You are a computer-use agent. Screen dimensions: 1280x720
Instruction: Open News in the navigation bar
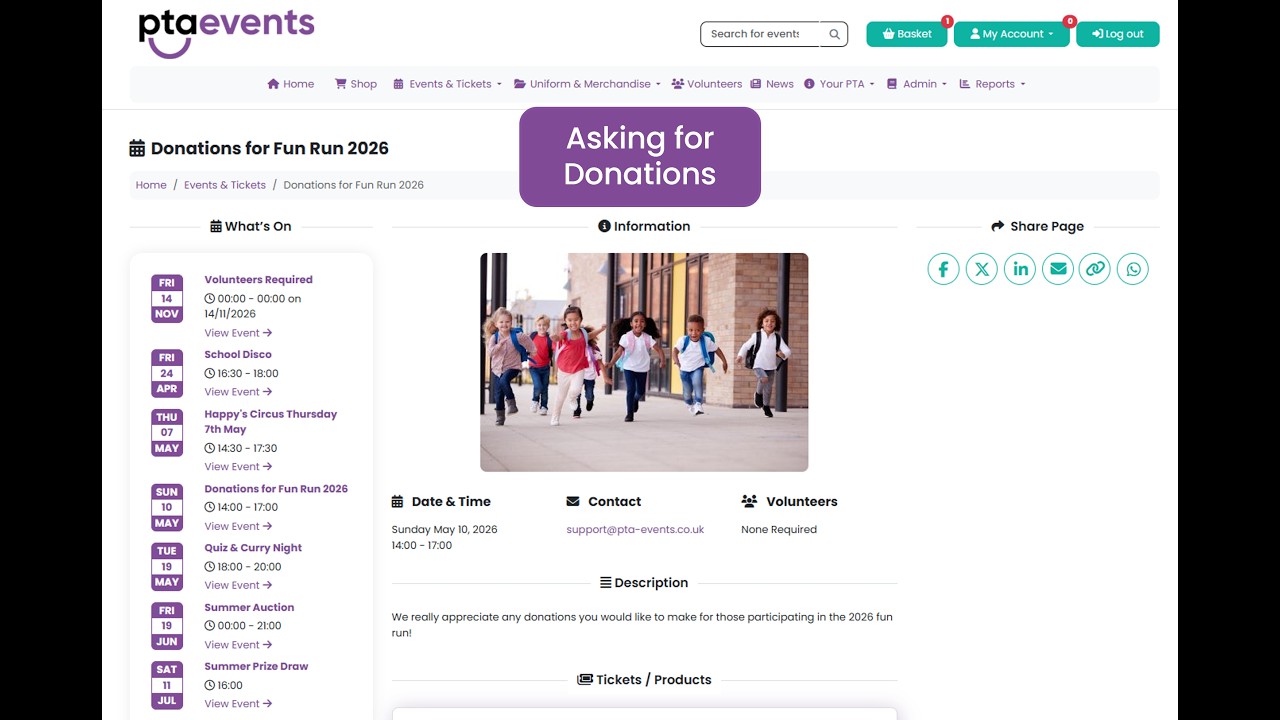pos(772,84)
